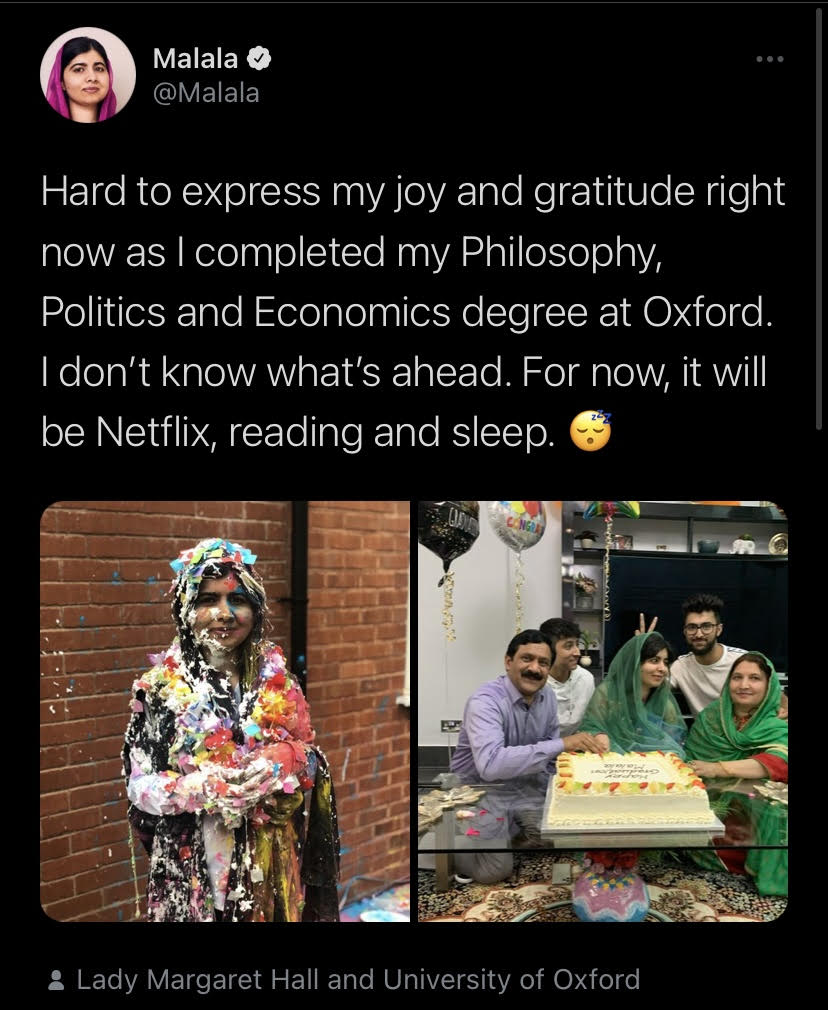Click the tagged people person icon

(57, 980)
